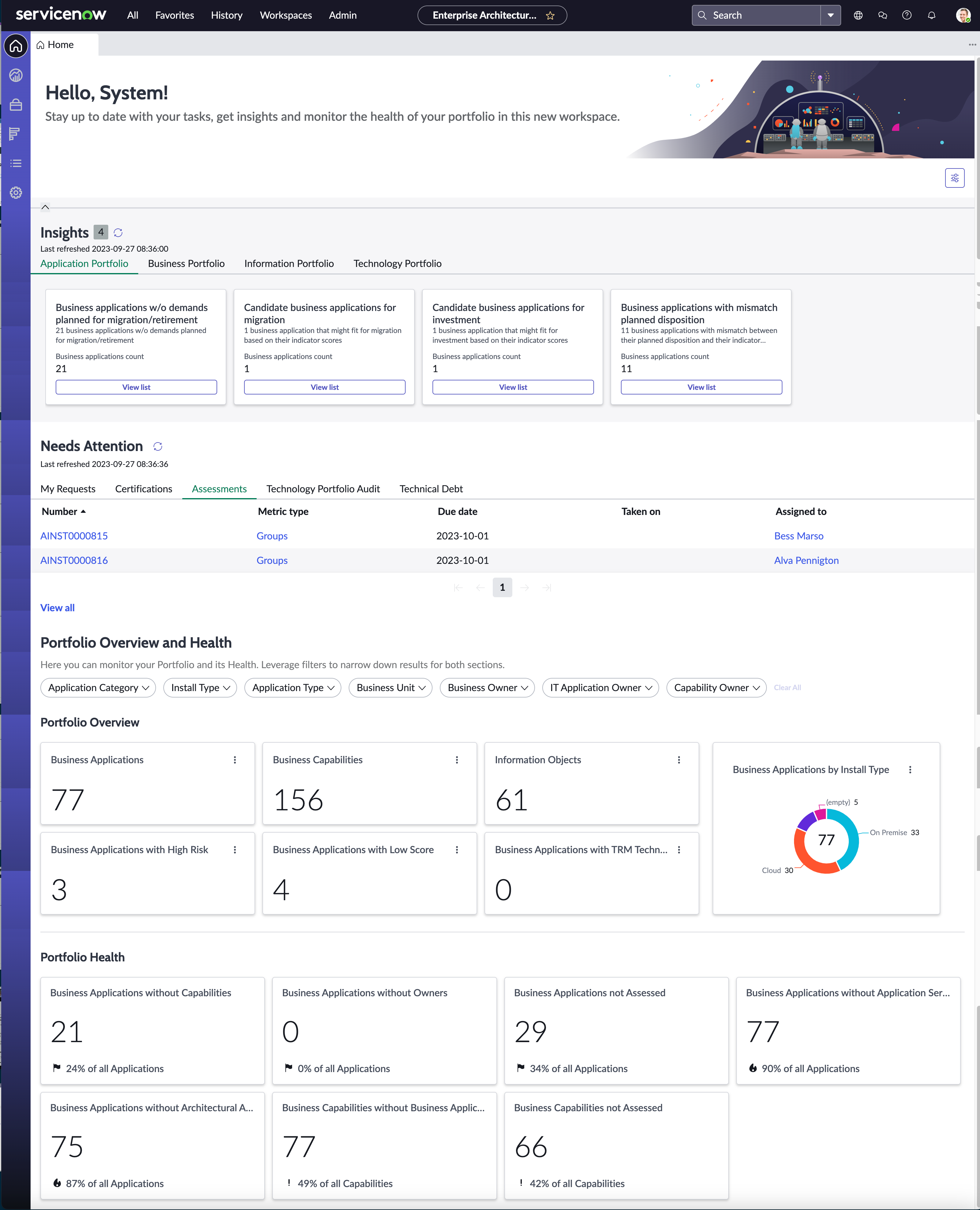Open assessment AINST0000815

74,535
